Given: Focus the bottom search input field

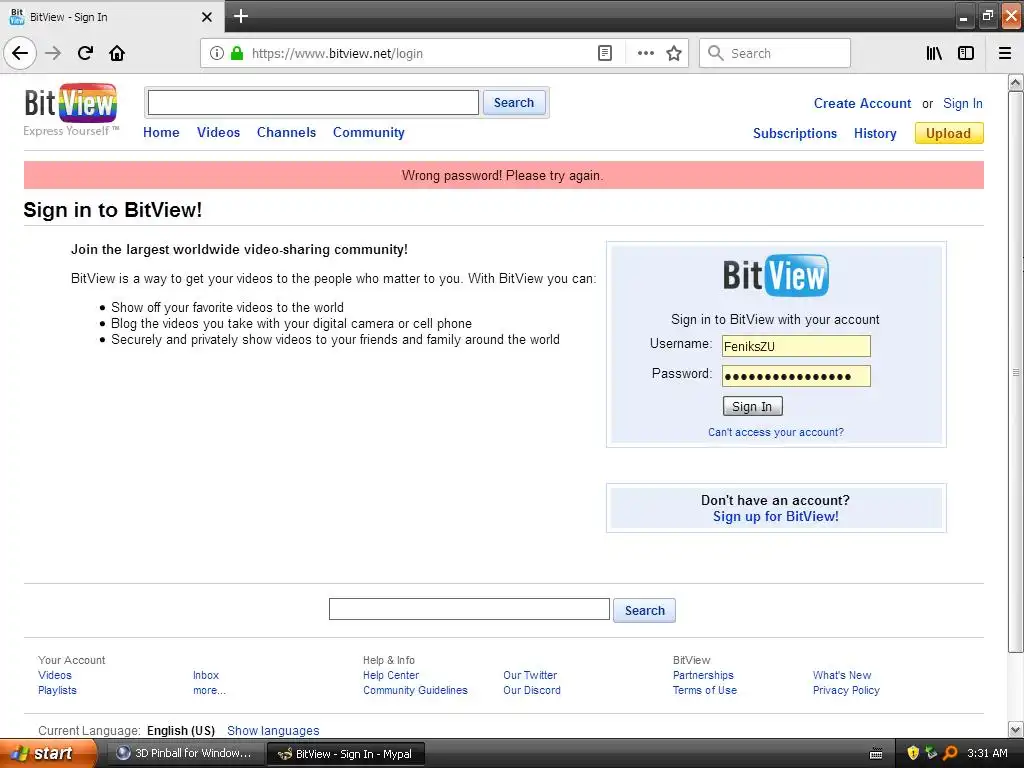Looking at the screenshot, I should (x=469, y=609).
